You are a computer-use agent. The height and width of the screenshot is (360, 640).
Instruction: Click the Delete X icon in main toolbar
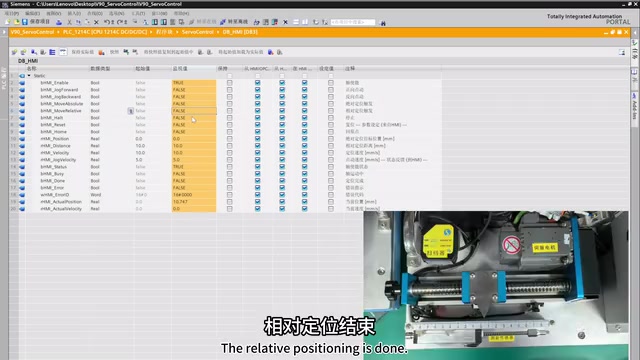tap(96, 22)
